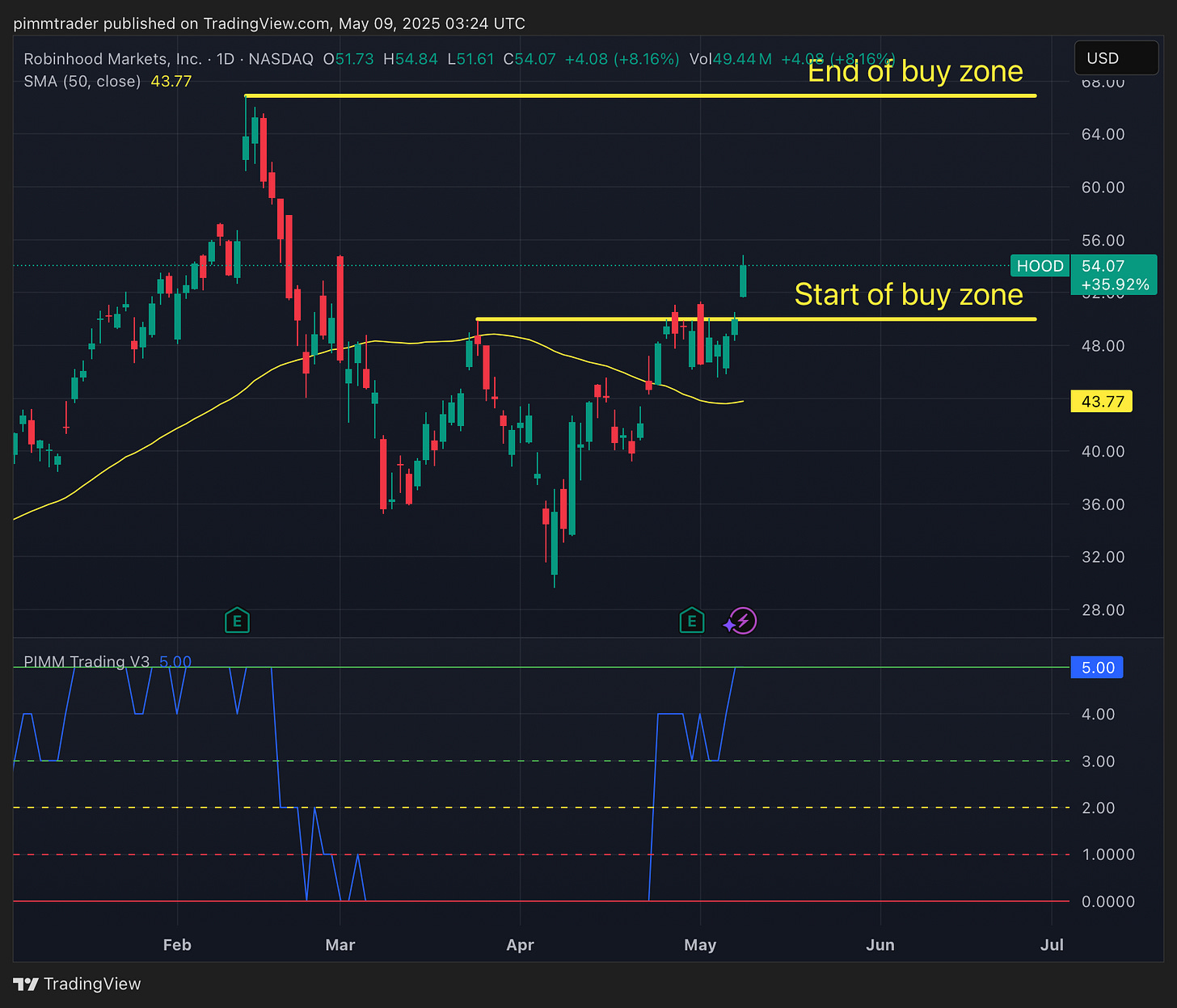1177x1008 pixels.
Task: Click the Vol 49.44 M legend value
Action: click(x=731, y=59)
